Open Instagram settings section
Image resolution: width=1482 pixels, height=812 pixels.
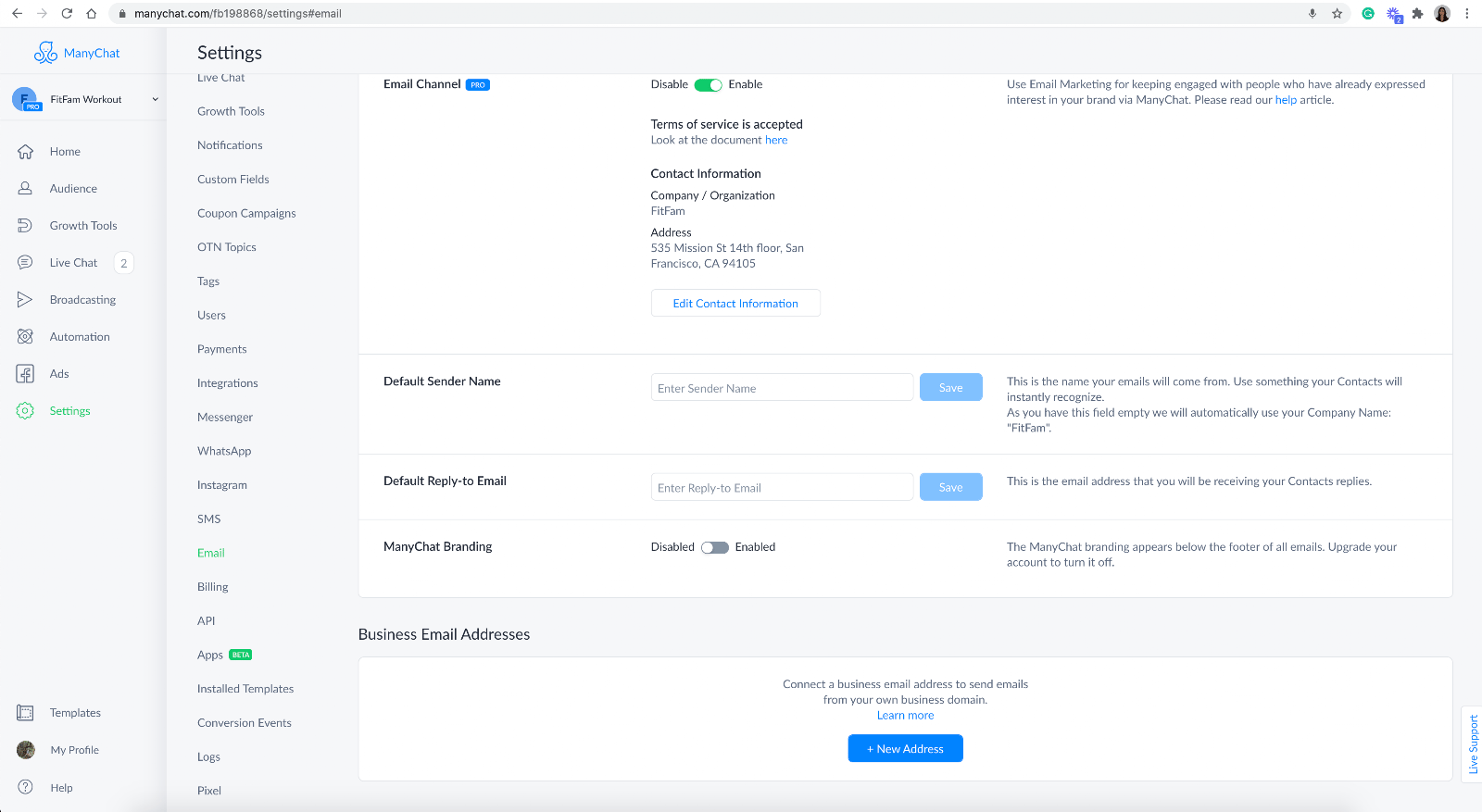pos(222,485)
